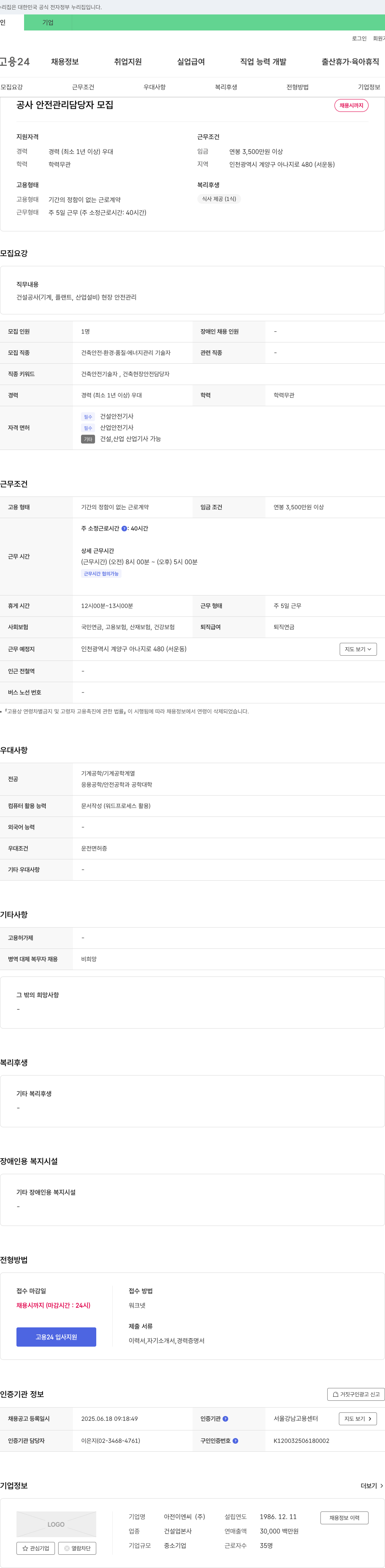Open the 직업 능력 개발 menu

tap(263, 61)
